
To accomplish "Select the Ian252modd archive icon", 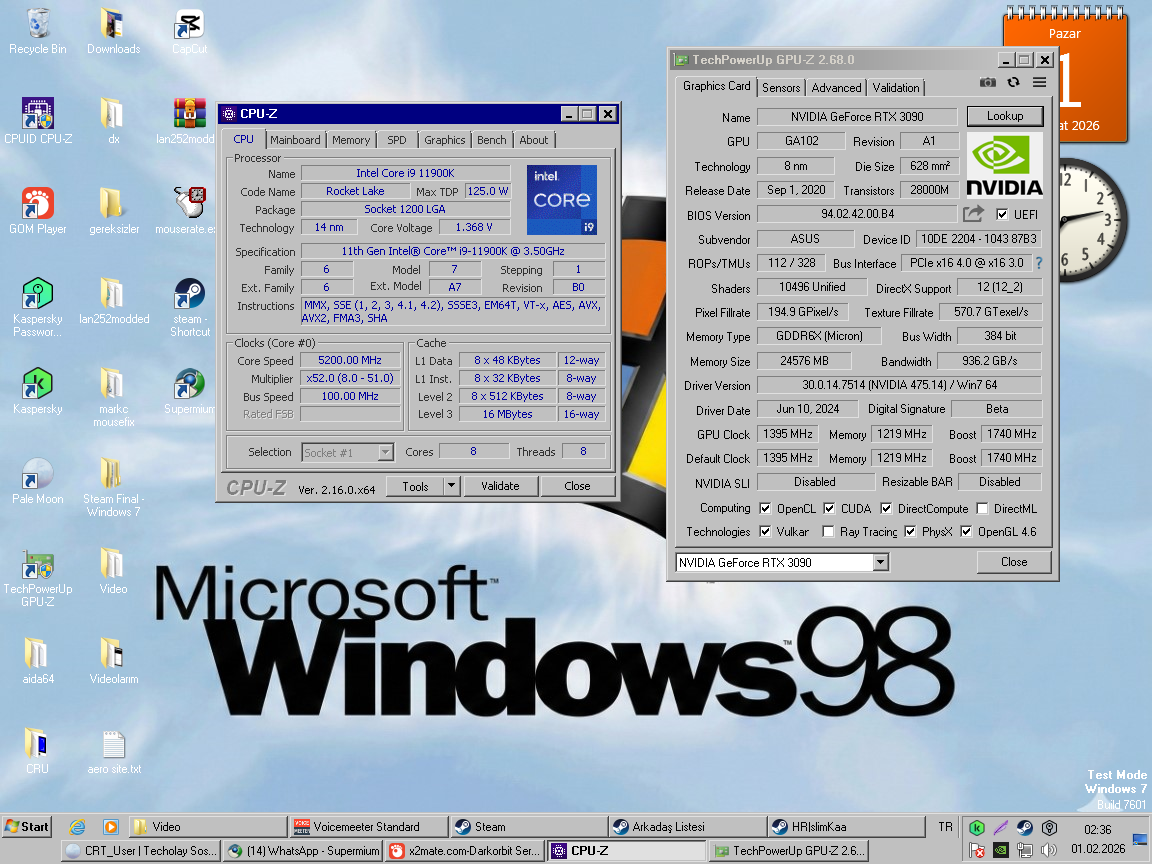I will click(189, 121).
